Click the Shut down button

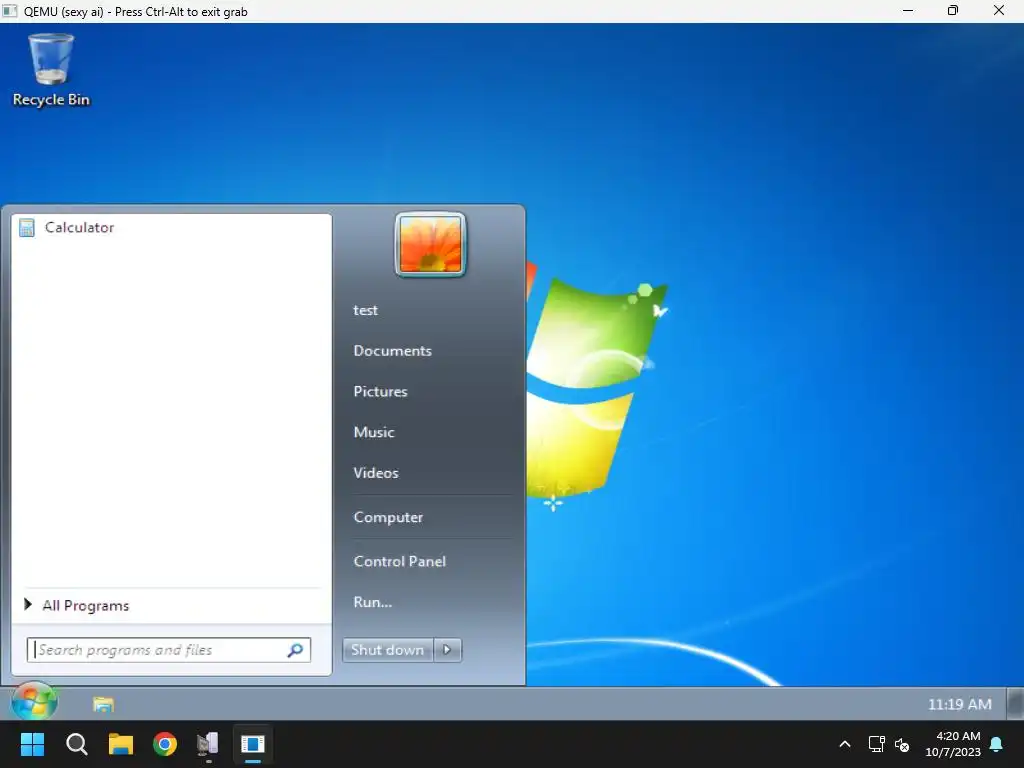point(388,650)
